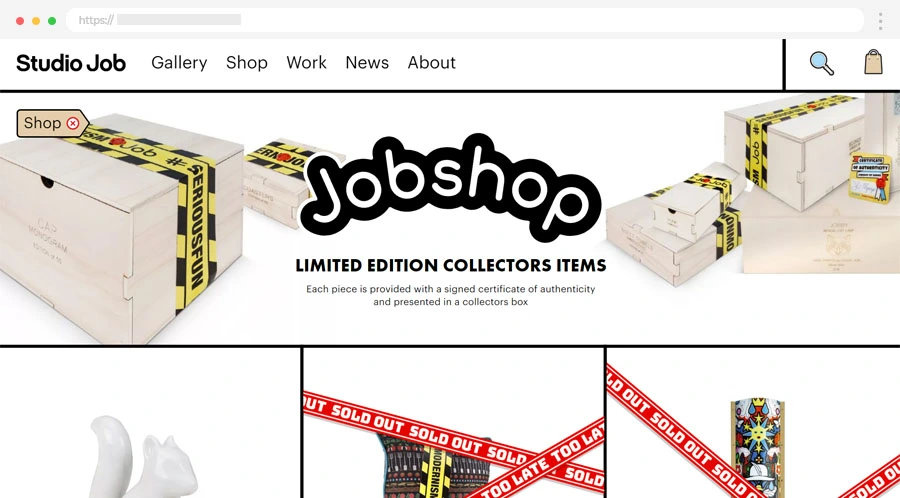Open the white squirrel product thumbnail

(x=150, y=423)
